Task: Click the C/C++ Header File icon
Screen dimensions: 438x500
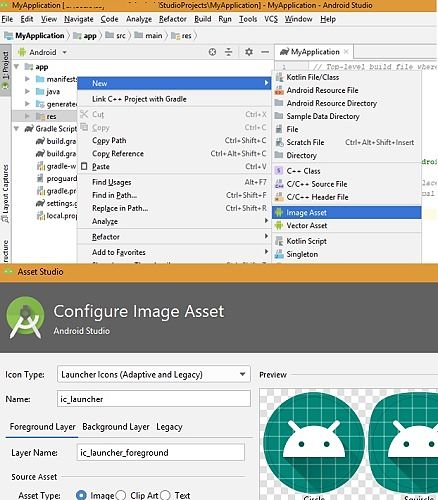Action: click(279, 197)
